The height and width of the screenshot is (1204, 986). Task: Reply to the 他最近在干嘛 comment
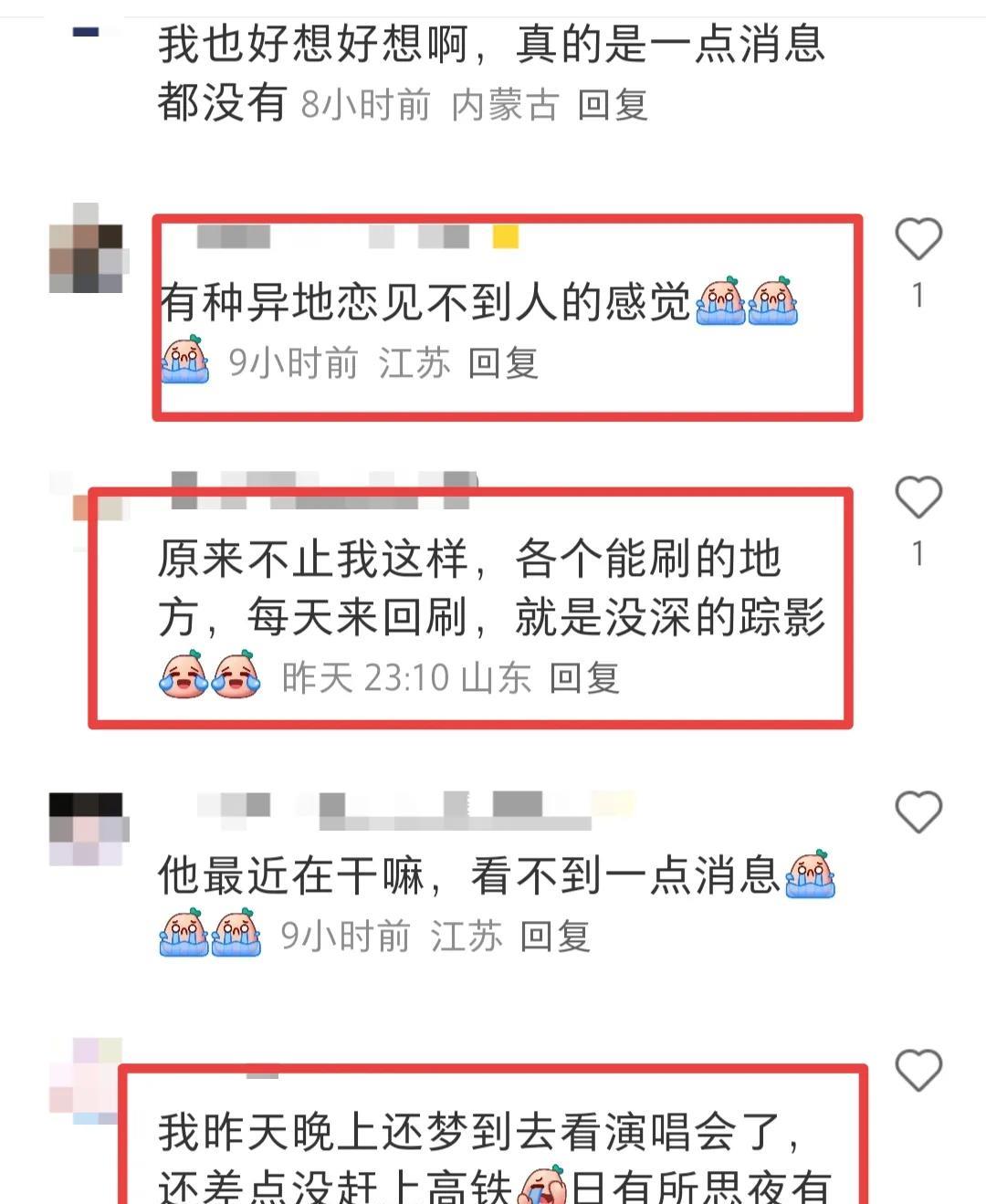pyautogui.click(x=555, y=937)
